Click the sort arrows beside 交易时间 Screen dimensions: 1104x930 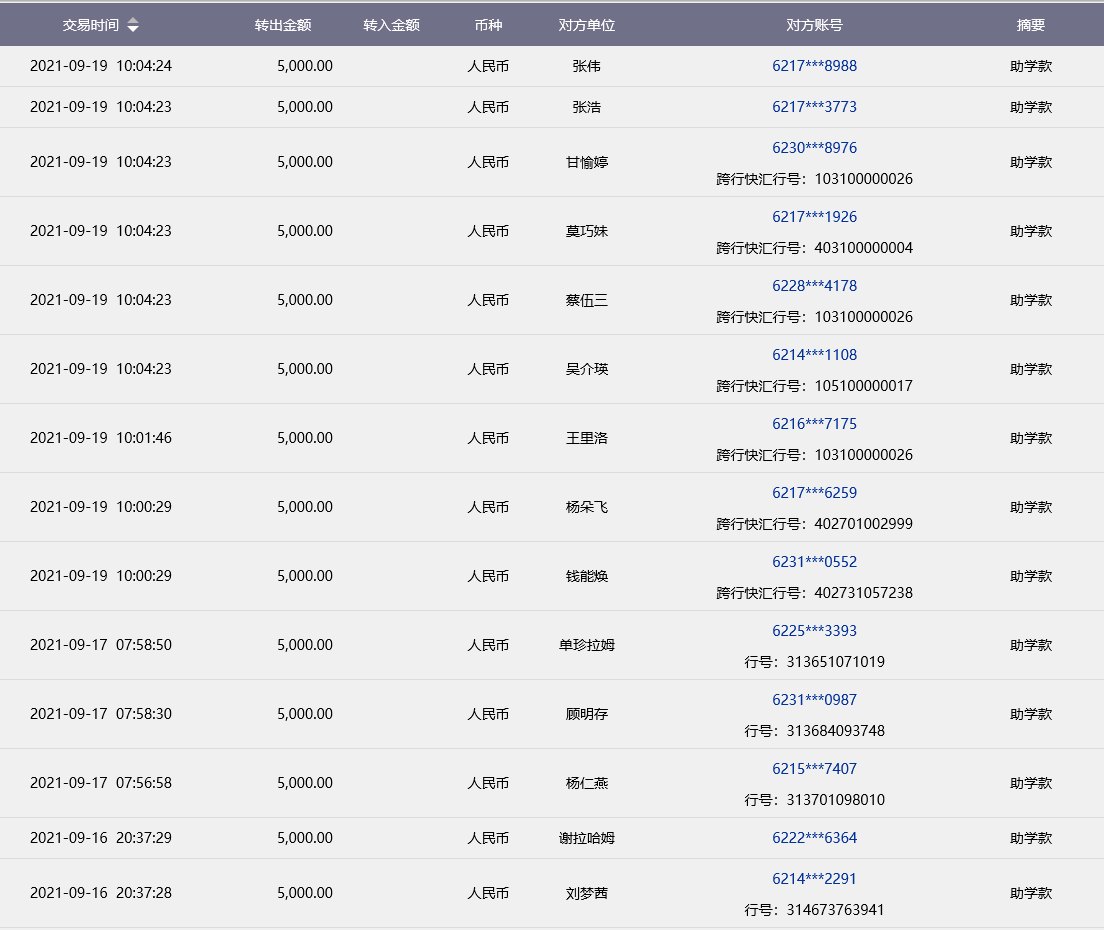(x=133, y=25)
